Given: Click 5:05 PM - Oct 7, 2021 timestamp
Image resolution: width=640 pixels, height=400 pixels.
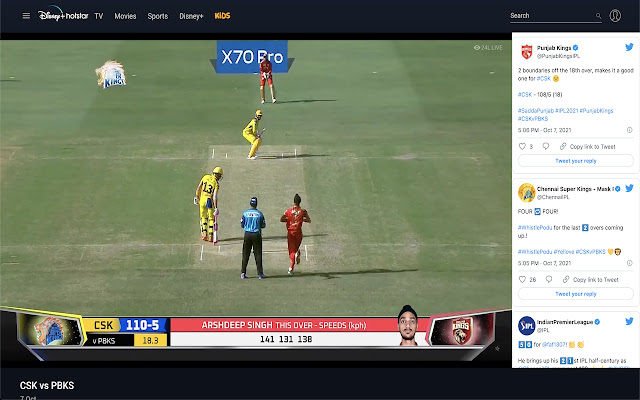Looking at the screenshot, I should coord(544,263).
